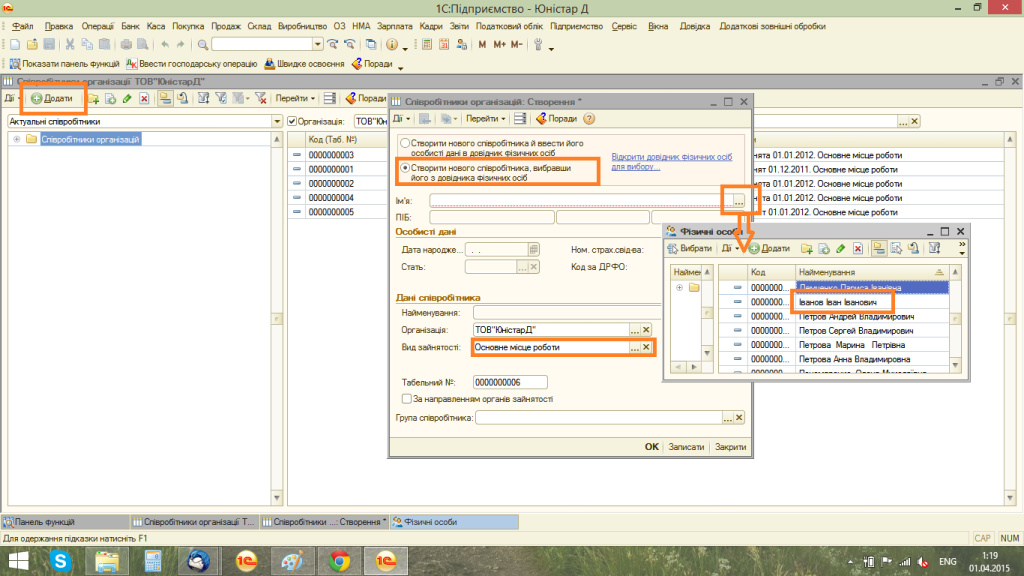Click the pencil edit icon in Фізичні особи window
The height and width of the screenshot is (576, 1024).
[841, 249]
